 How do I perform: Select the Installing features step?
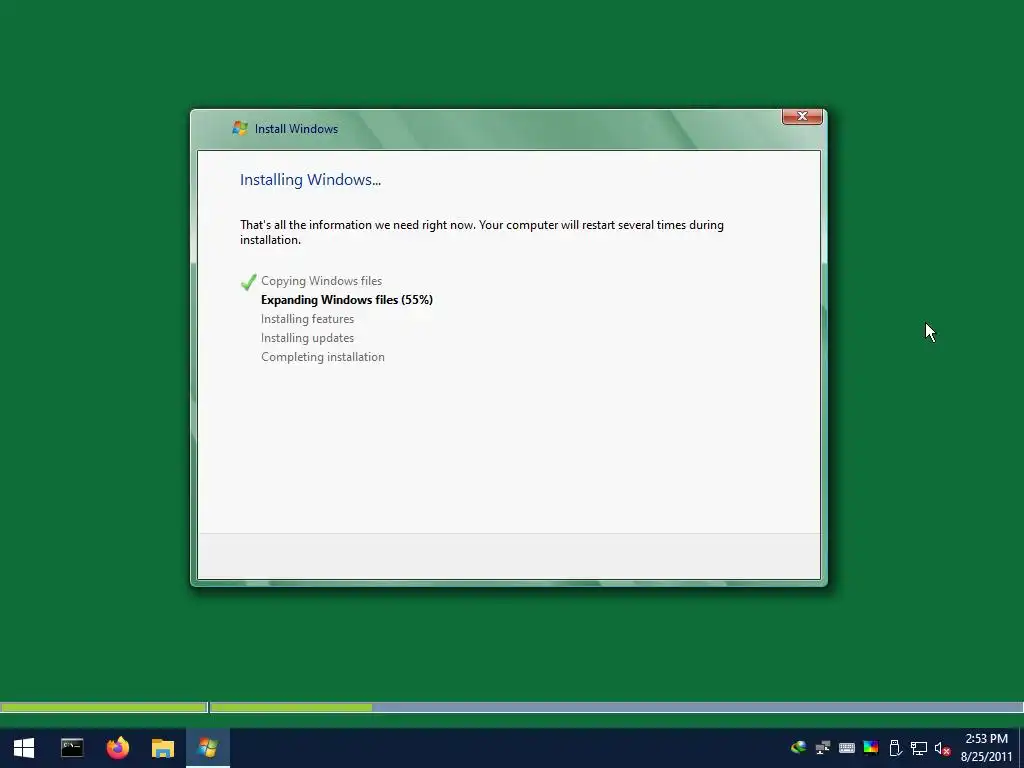pos(308,319)
